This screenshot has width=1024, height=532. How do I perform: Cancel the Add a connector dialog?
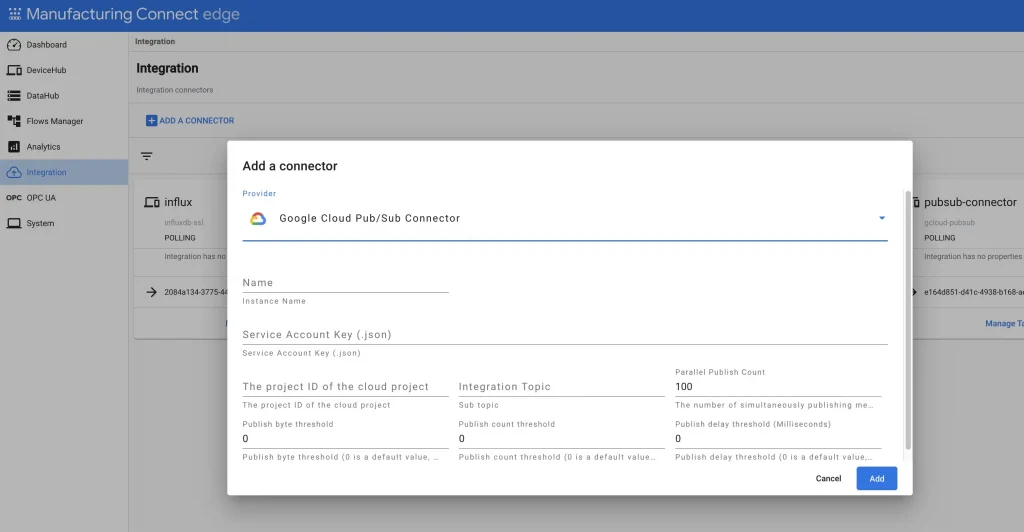pyautogui.click(x=828, y=478)
